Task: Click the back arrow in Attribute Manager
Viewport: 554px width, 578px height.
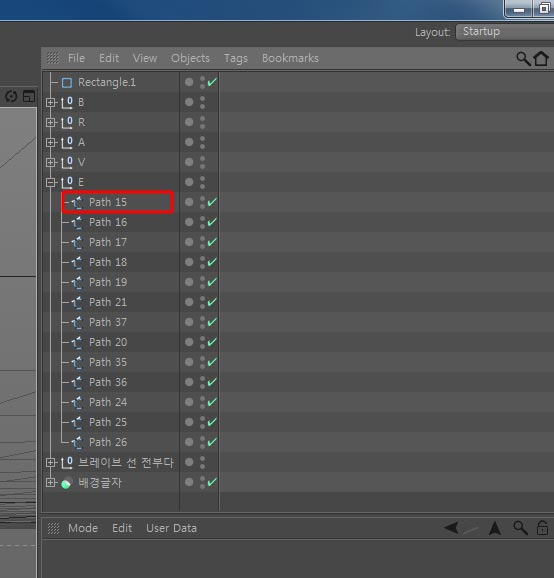Action: click(x=451, y=527)
